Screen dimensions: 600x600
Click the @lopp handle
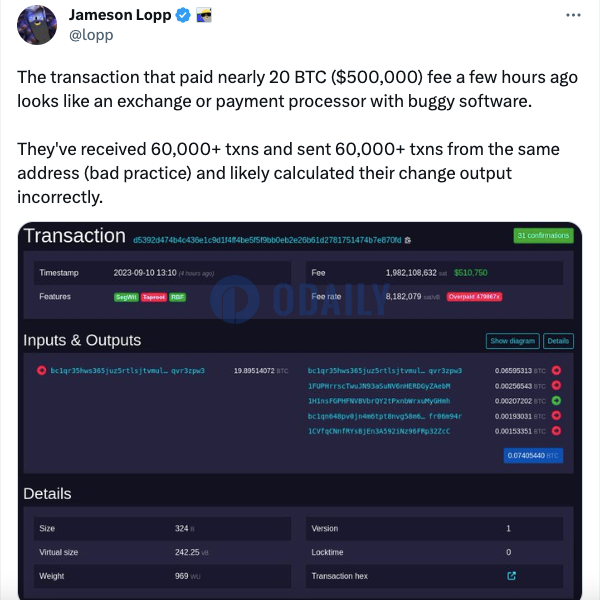coord(91,35)
